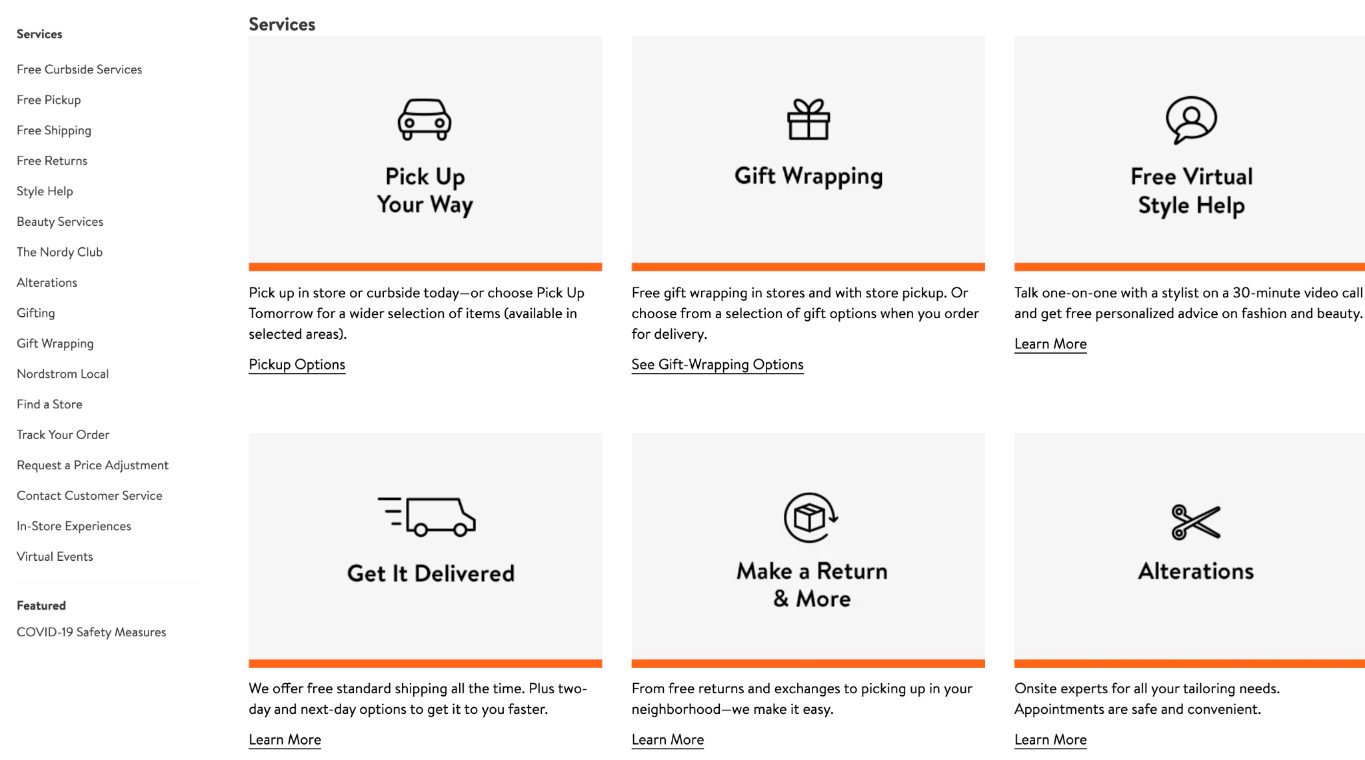Click Learn More under Get It Delivered
The width and height of the screenshot is (1365, 760).
click(285, 740)
